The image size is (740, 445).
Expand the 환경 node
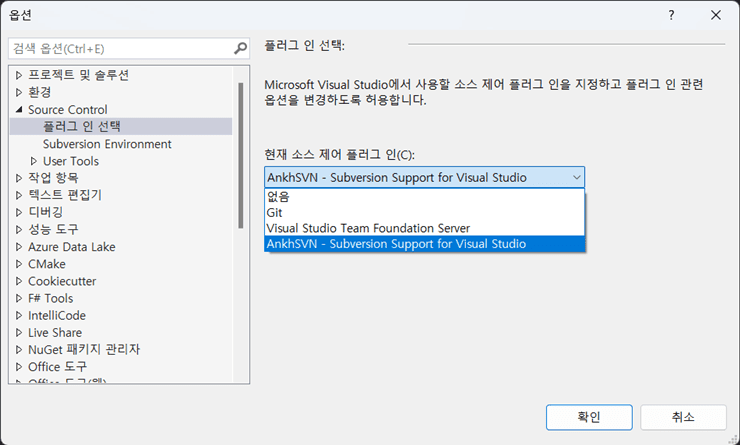pyautogui.click(x=19, y=92)
